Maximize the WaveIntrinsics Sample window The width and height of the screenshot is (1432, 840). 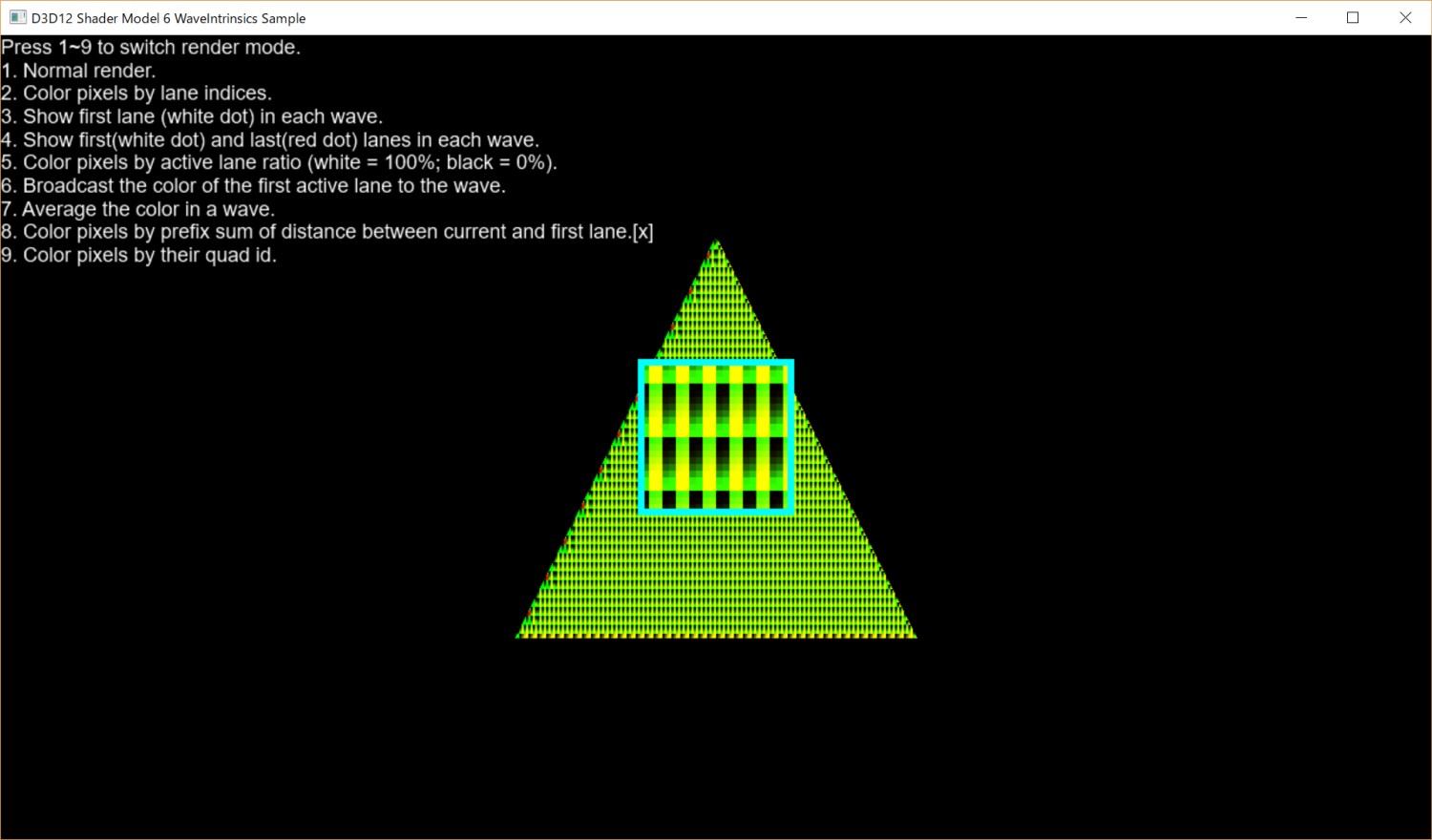(x=1353, y=17)
